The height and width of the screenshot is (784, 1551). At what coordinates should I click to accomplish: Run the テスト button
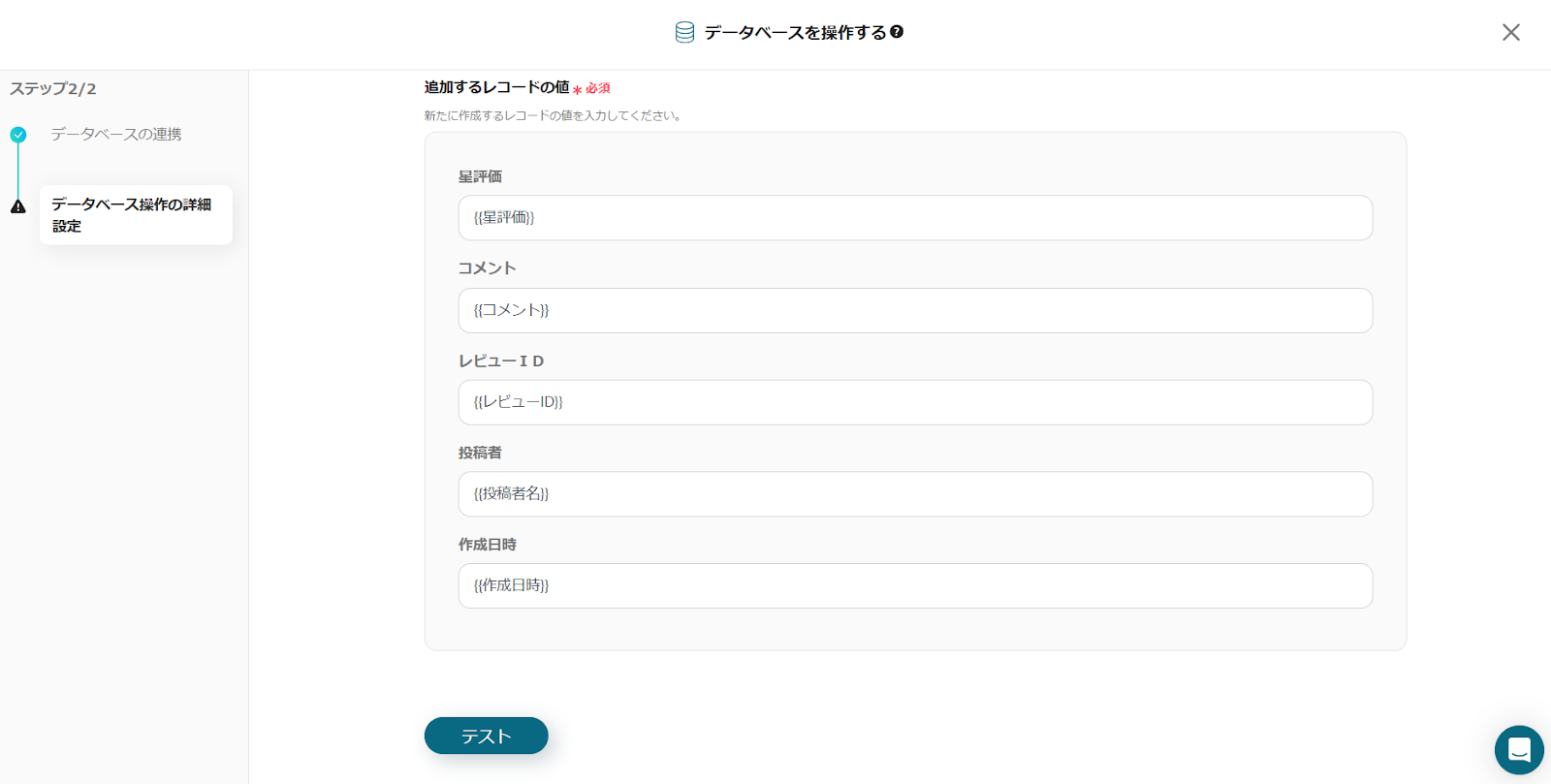(x=487, y=736)
